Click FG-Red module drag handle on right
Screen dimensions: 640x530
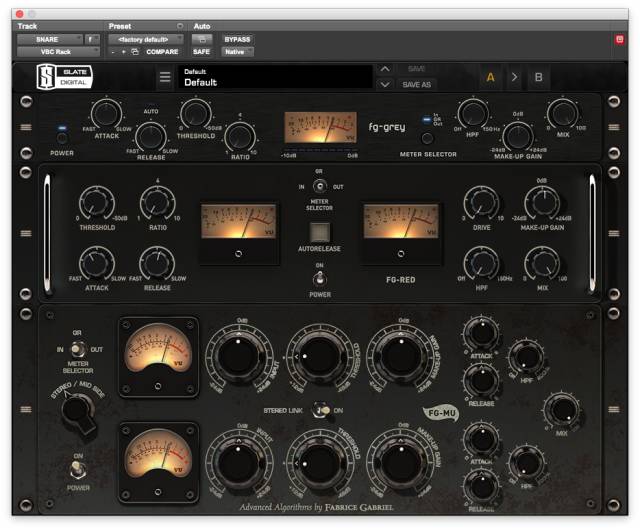coord(614,234)
